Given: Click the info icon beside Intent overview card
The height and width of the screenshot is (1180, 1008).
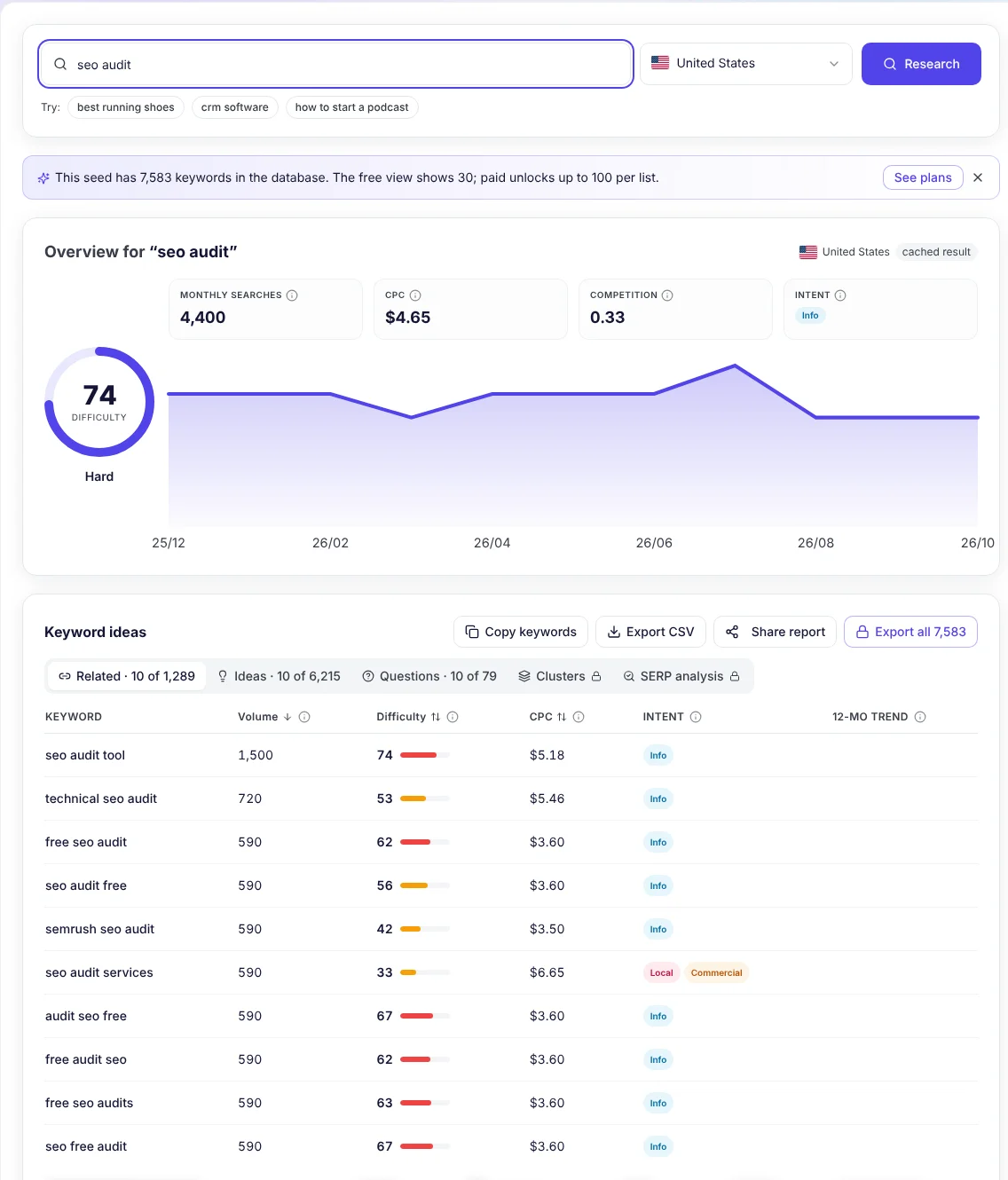Looking at the screenshot, I should point(840,295).
